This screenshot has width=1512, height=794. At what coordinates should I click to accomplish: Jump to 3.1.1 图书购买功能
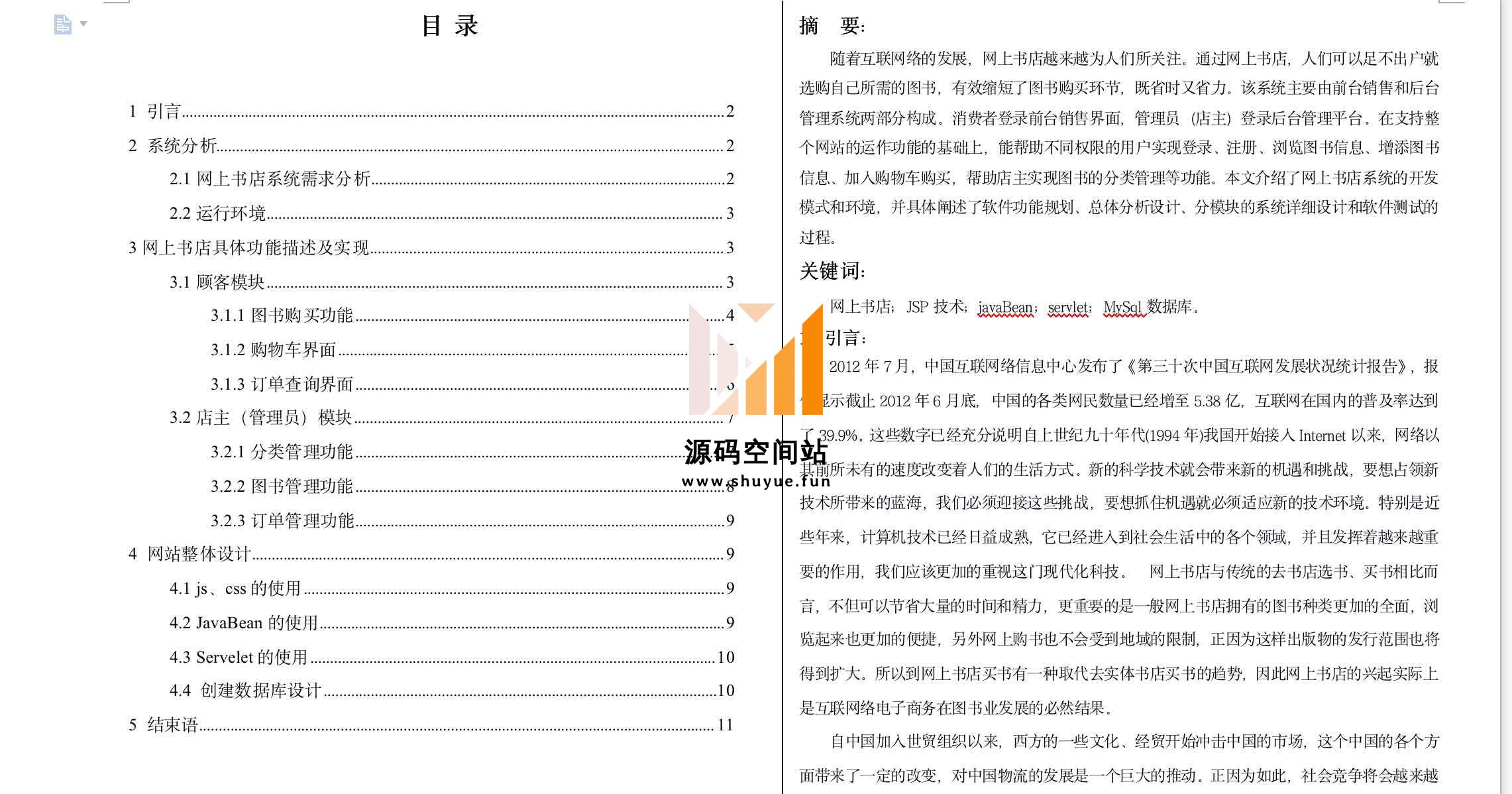(x=282, y=315)
